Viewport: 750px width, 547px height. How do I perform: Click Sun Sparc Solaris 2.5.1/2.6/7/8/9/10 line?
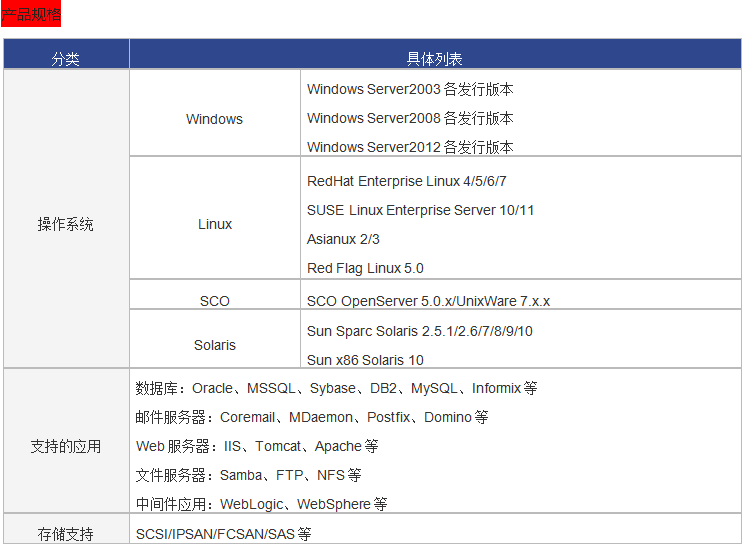click(419, 331)
